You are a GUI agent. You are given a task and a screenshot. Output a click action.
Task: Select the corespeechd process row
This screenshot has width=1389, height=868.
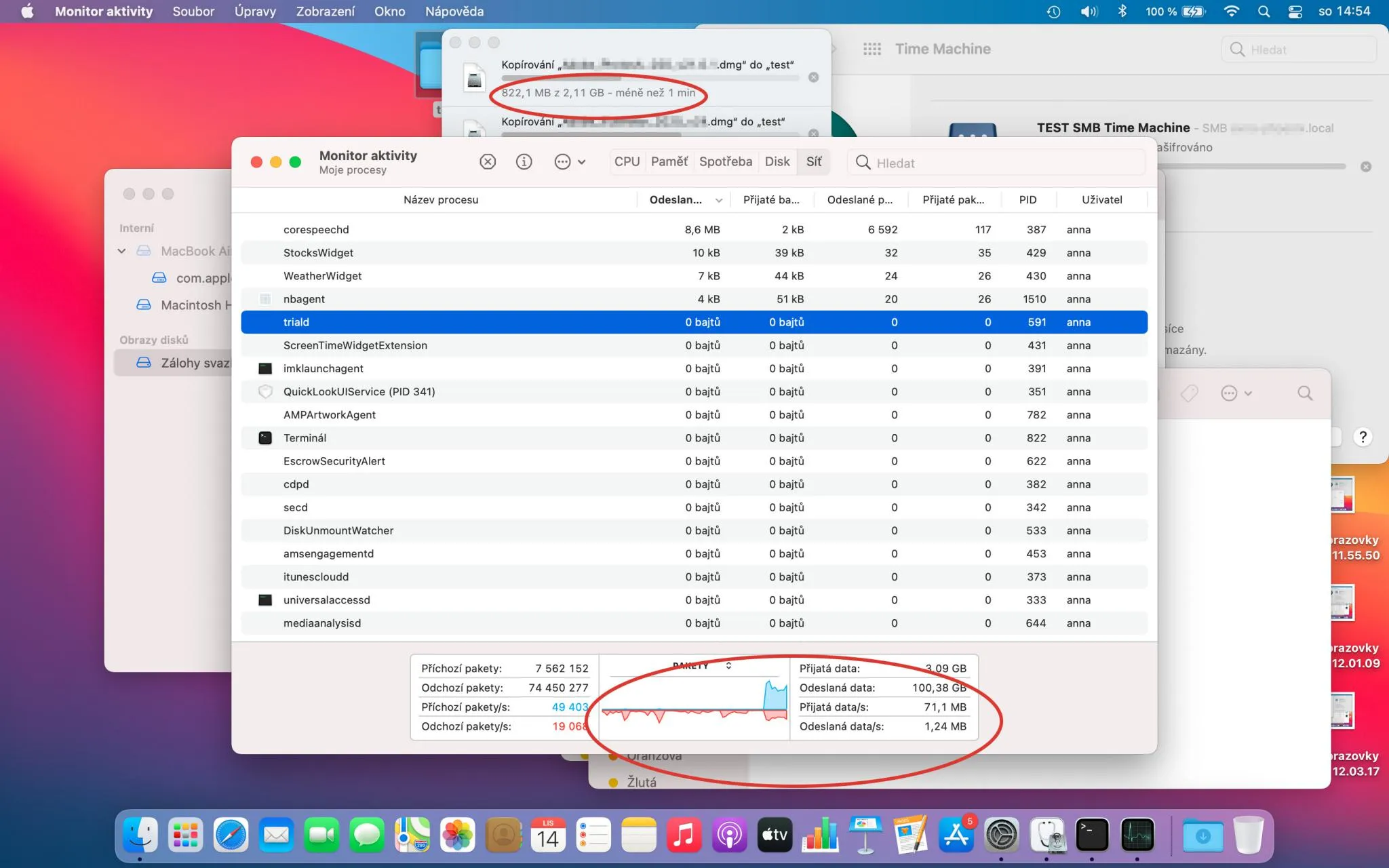694,230
